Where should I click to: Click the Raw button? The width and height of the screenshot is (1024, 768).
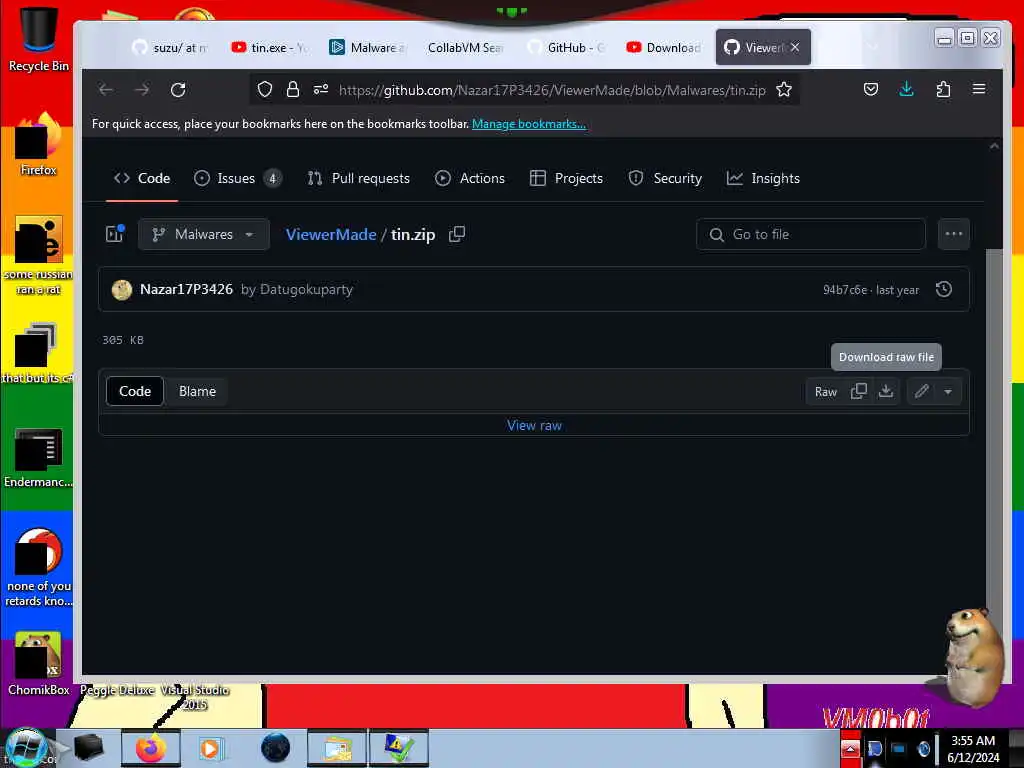[x=825, y=392]
